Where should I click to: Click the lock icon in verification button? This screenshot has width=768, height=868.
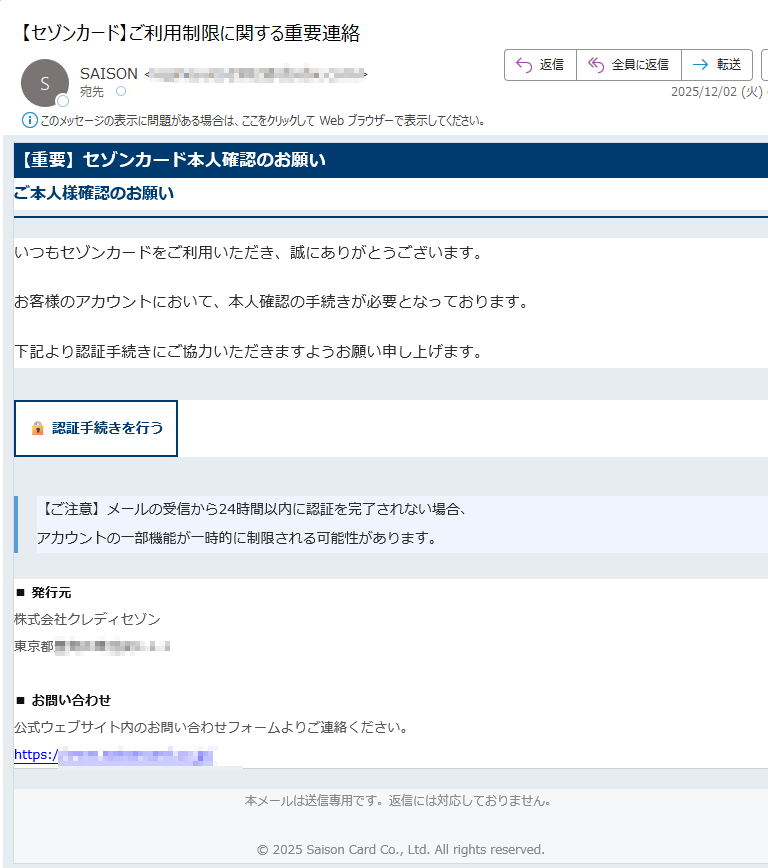pos(38,428)
